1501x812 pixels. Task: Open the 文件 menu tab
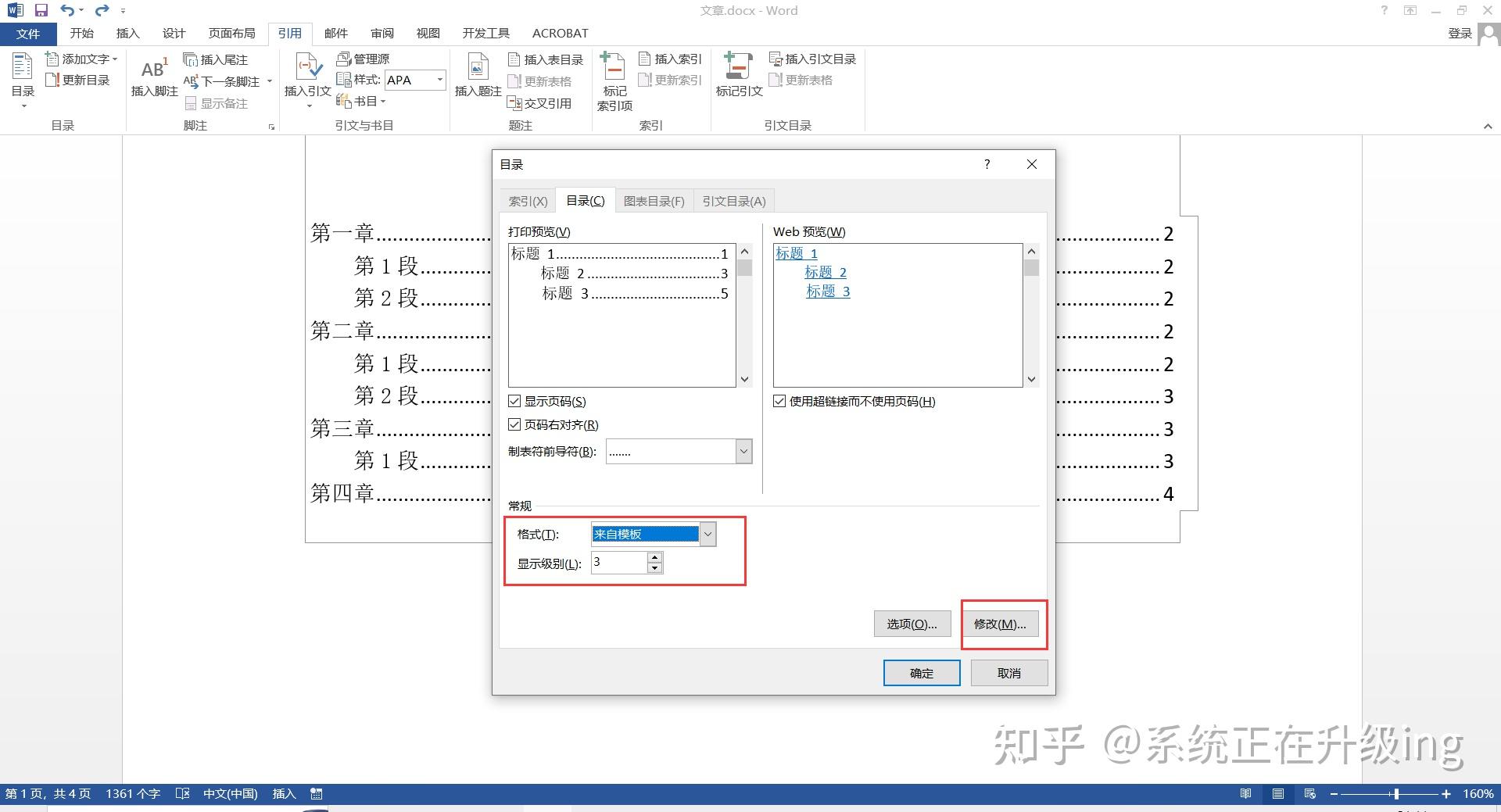coord(28,34)
